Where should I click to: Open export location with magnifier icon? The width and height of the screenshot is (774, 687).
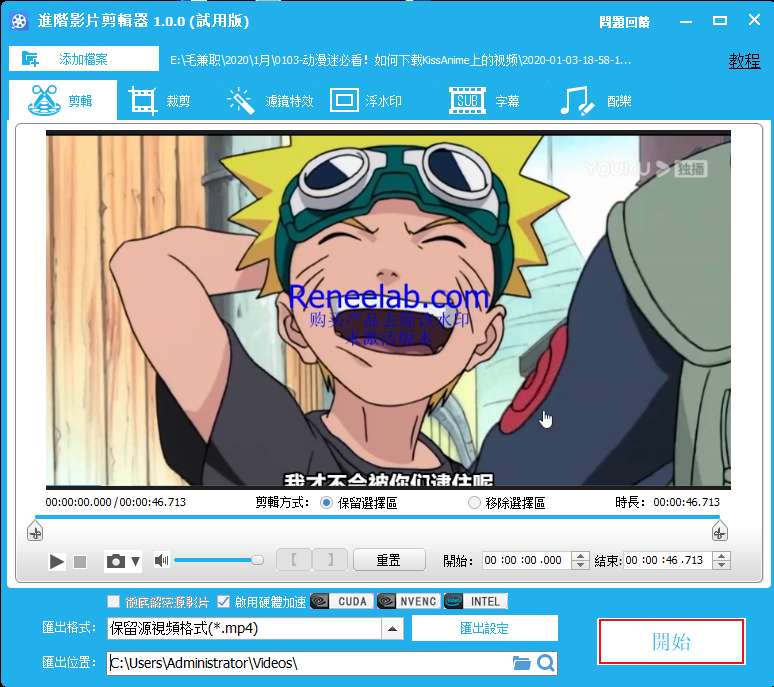coord(546,663)
